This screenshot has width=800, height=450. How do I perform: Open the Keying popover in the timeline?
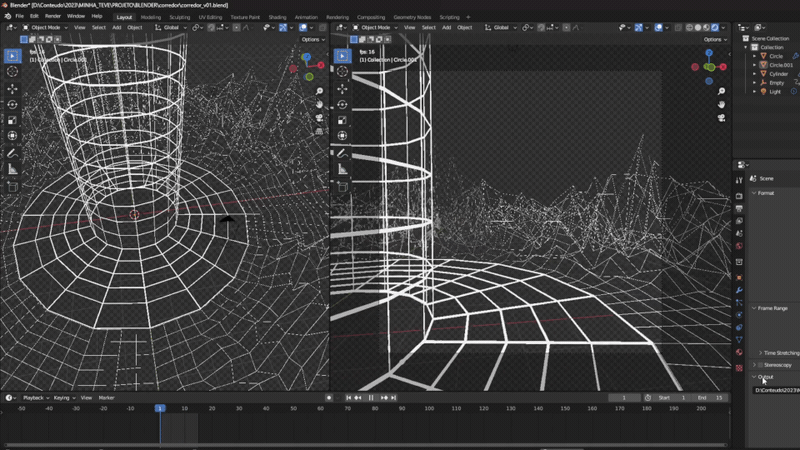(x=63, y=398)
